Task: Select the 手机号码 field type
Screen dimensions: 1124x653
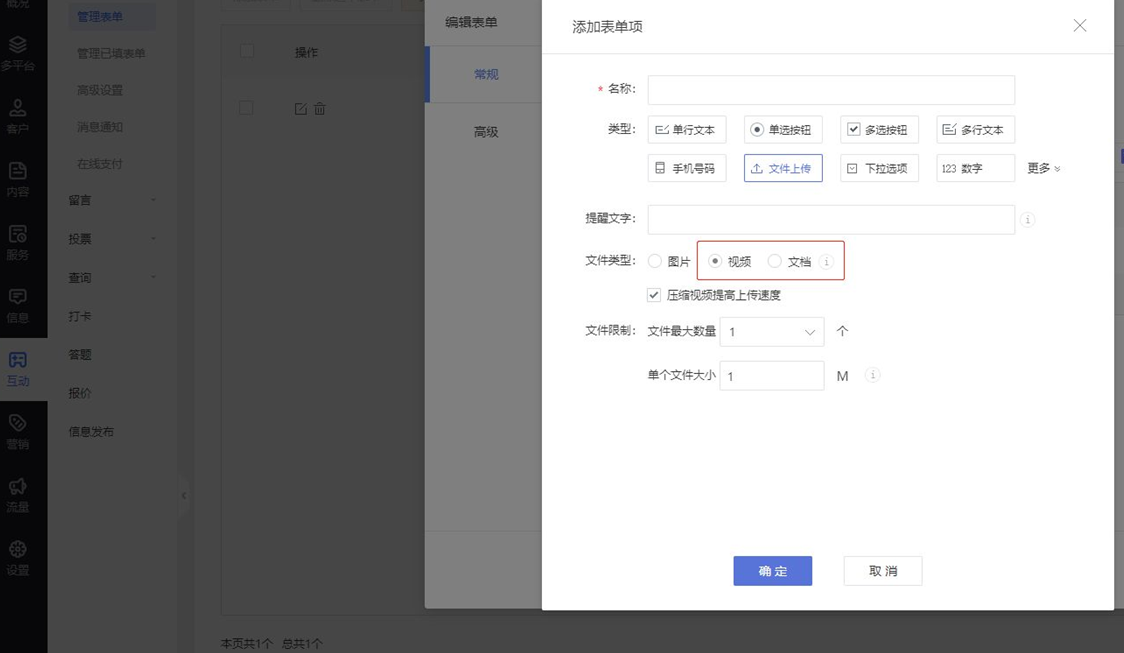Action: click(687, 168)
